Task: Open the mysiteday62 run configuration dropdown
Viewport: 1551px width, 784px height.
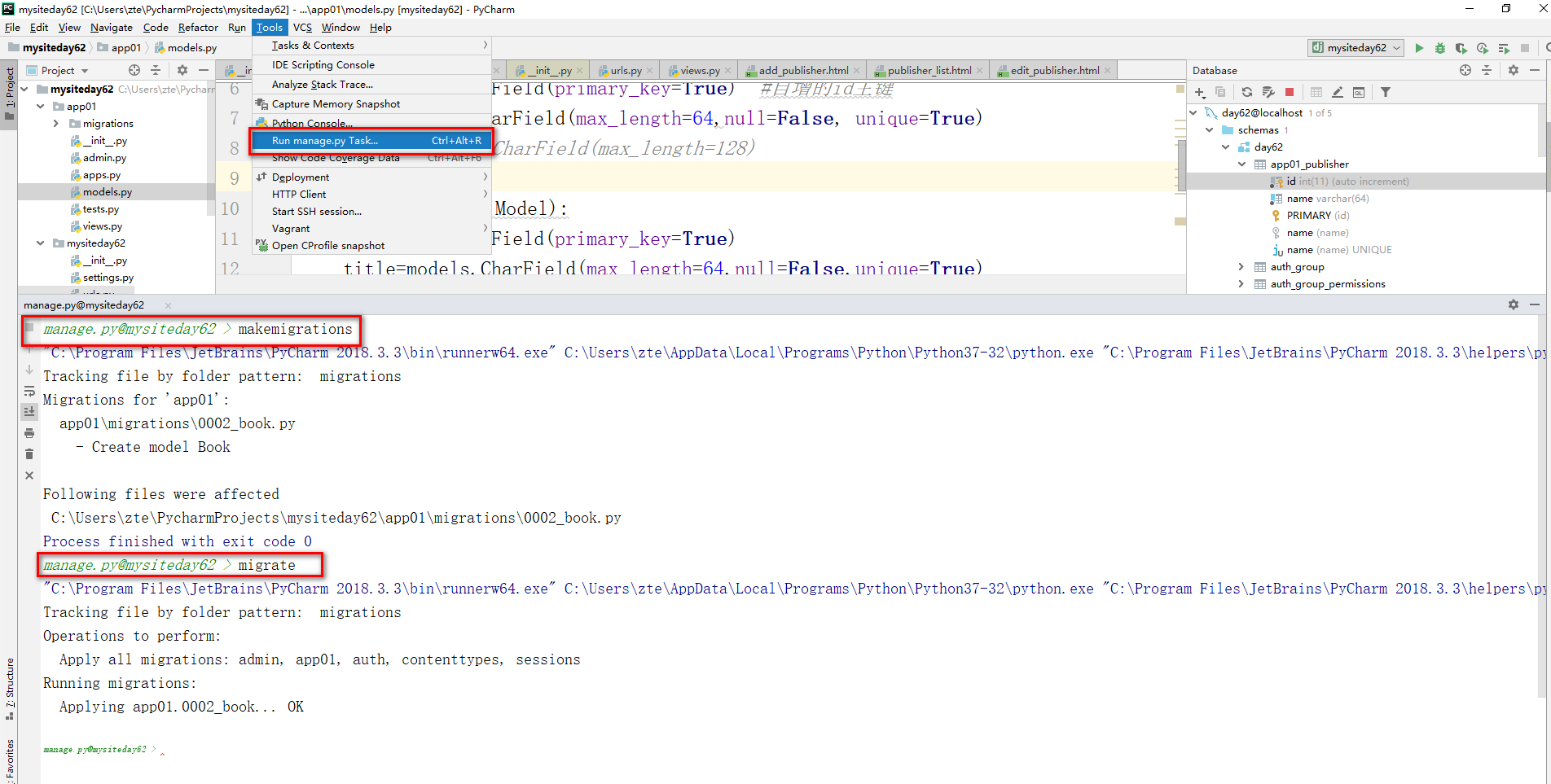Action: click(1356, 48)
